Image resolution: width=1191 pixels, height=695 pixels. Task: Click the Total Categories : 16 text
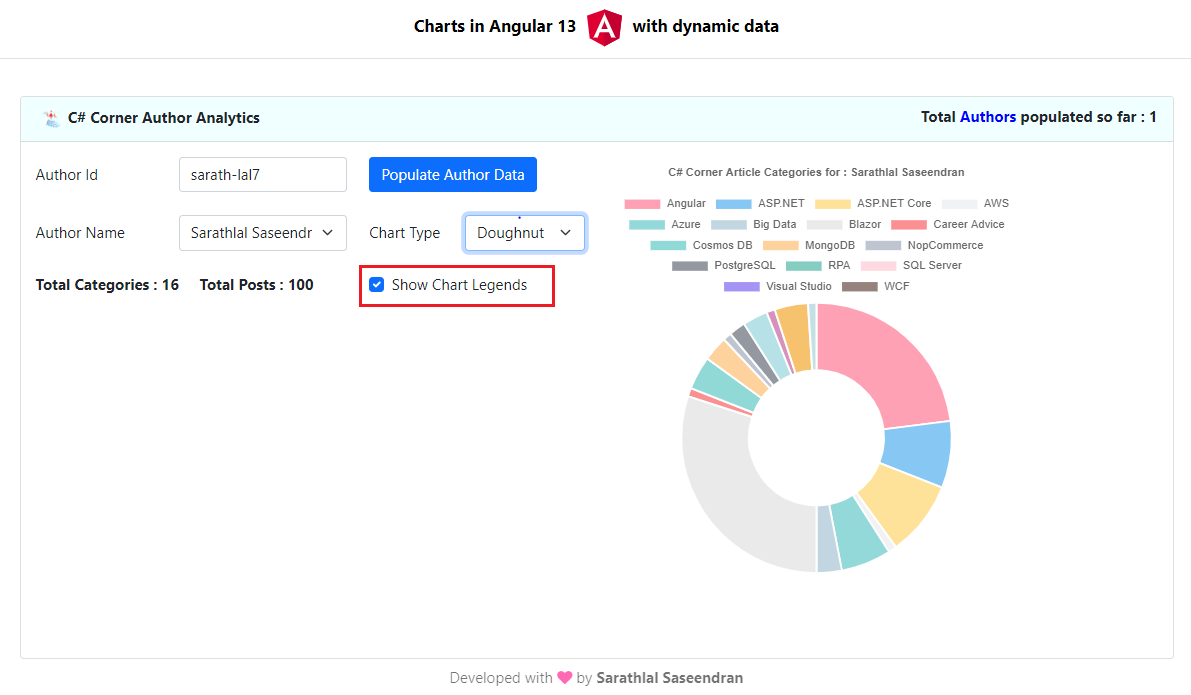click(107, 285)
